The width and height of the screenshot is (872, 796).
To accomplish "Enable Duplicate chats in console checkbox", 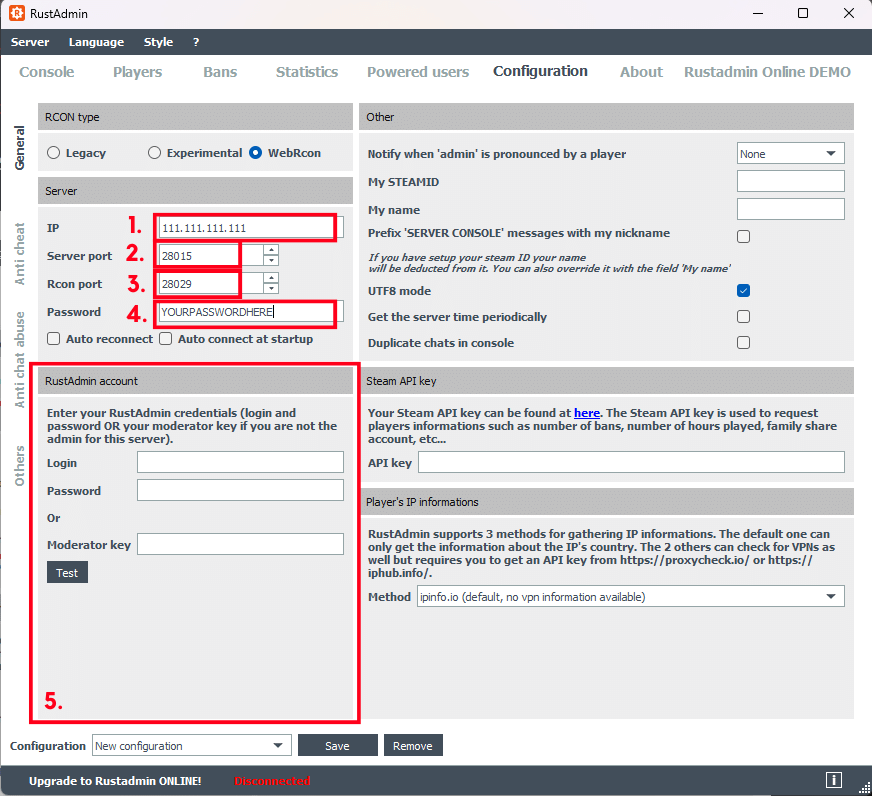I will [x=743, y=342].
